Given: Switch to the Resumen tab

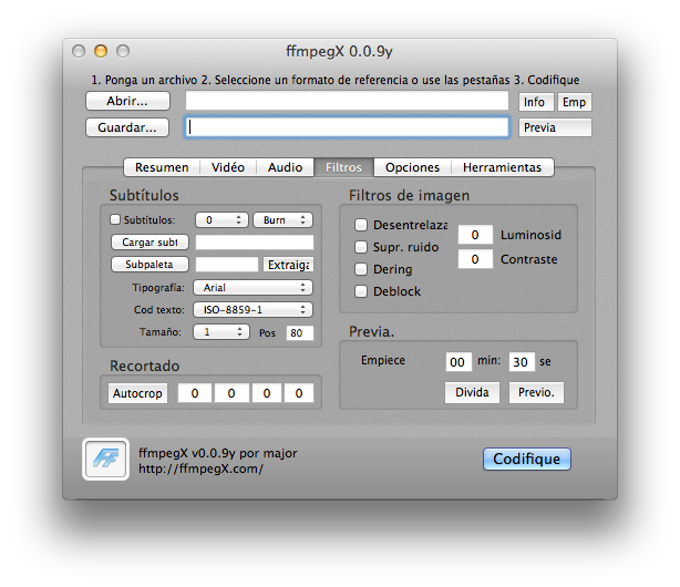Looking at the screenshot, I should [x=162, y=167].
